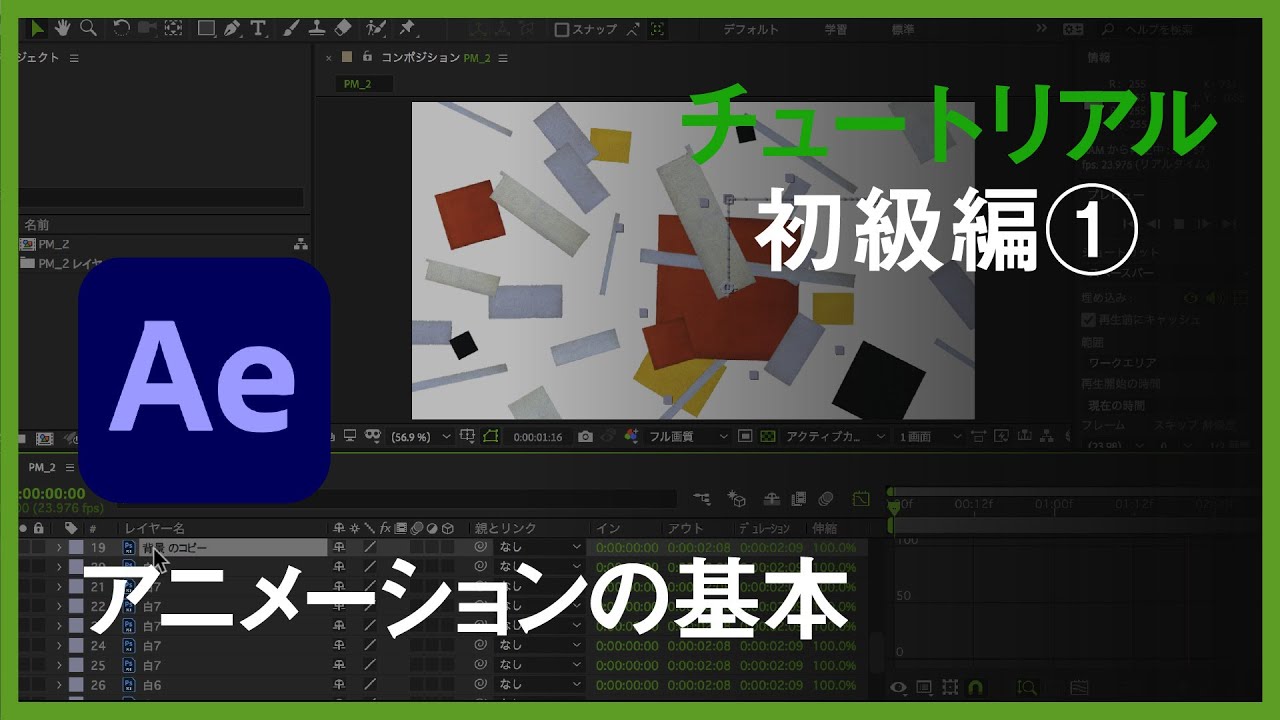Open the color channel display icon
The image size is (1280, 720).
pos(630,437)
